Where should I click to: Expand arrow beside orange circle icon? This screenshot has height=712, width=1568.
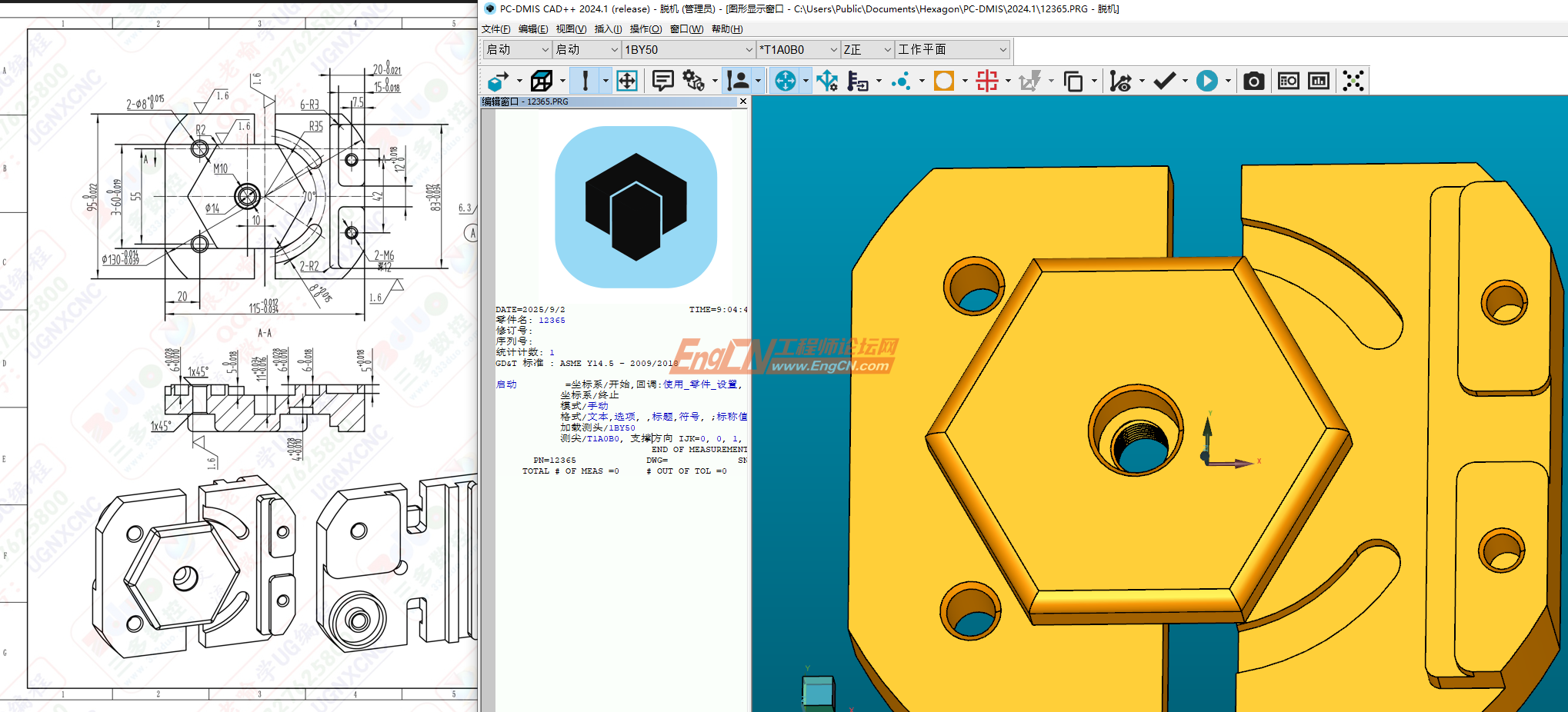point(965,81)
